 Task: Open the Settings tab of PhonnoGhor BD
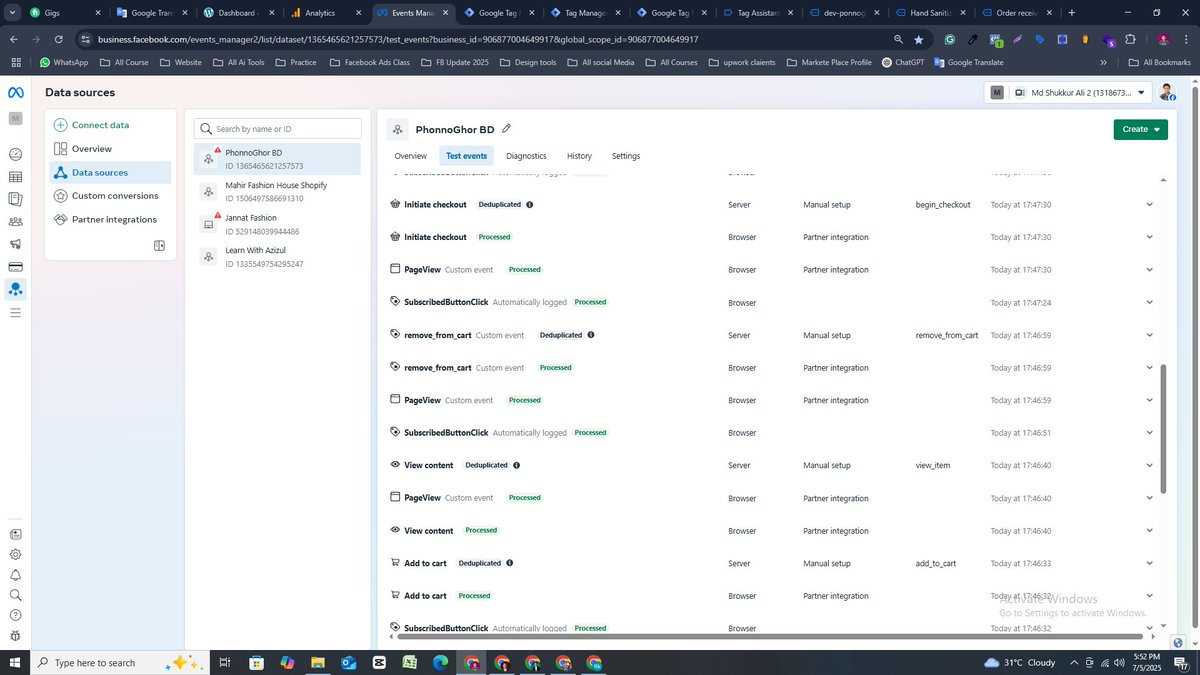626,156
